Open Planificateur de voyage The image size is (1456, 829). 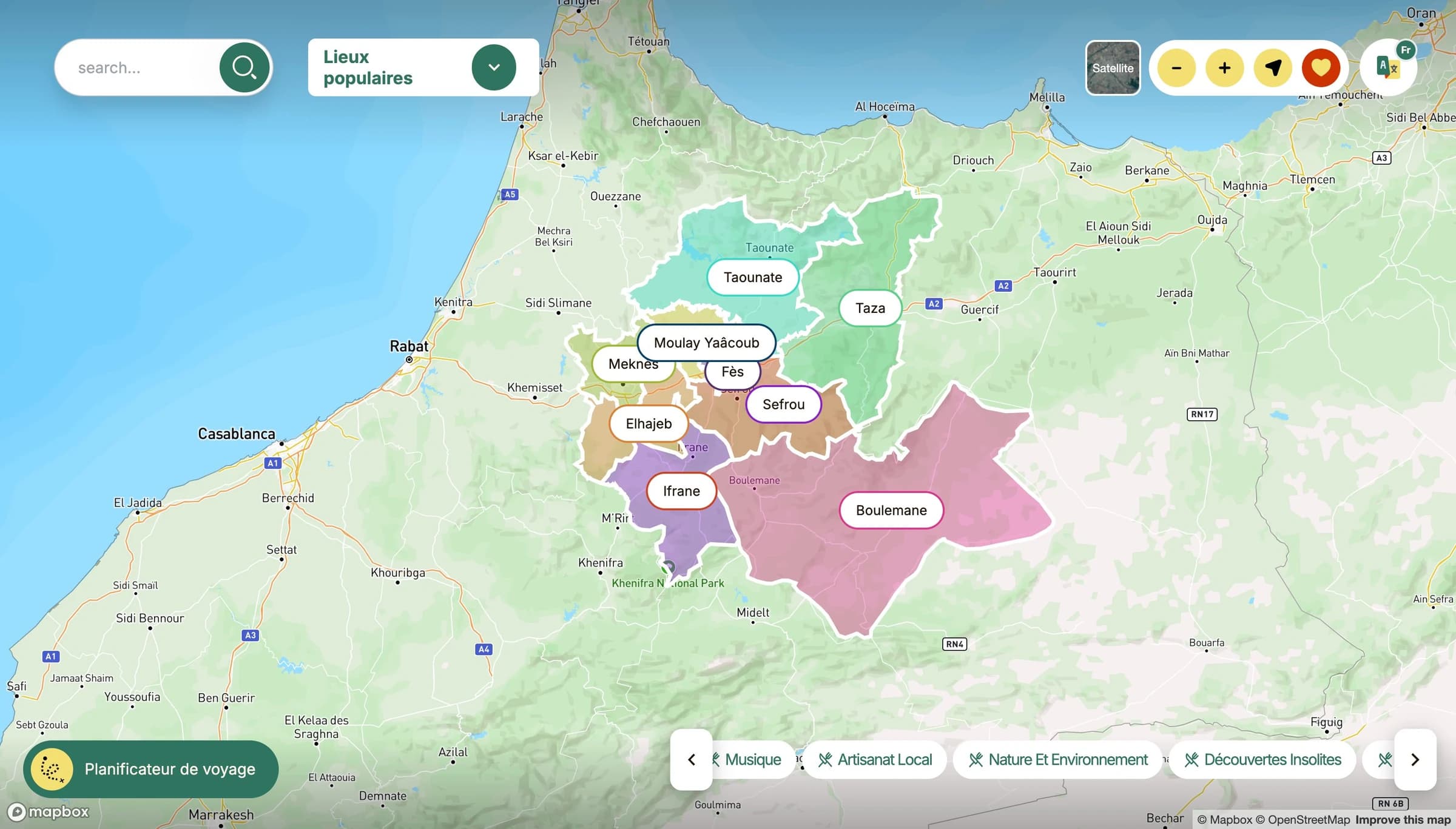tap(151, 769)
